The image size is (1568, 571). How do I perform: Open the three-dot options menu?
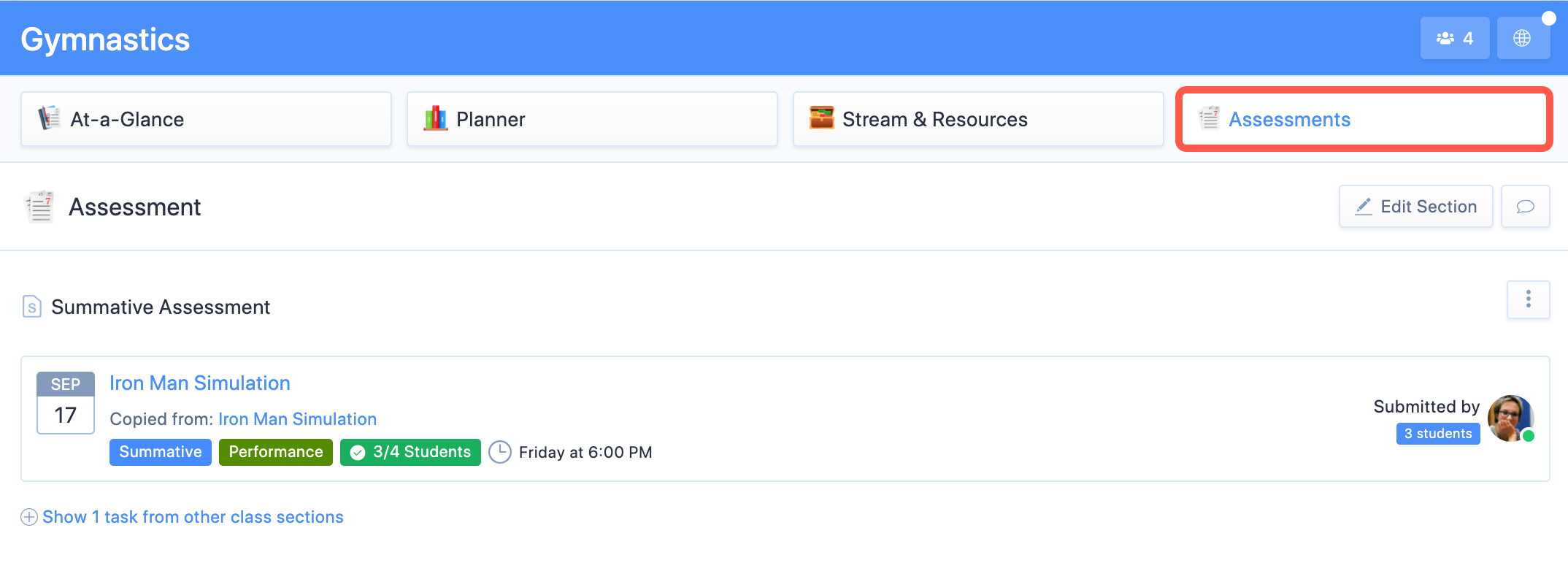pyautogui.click(x=1528, y=299)
